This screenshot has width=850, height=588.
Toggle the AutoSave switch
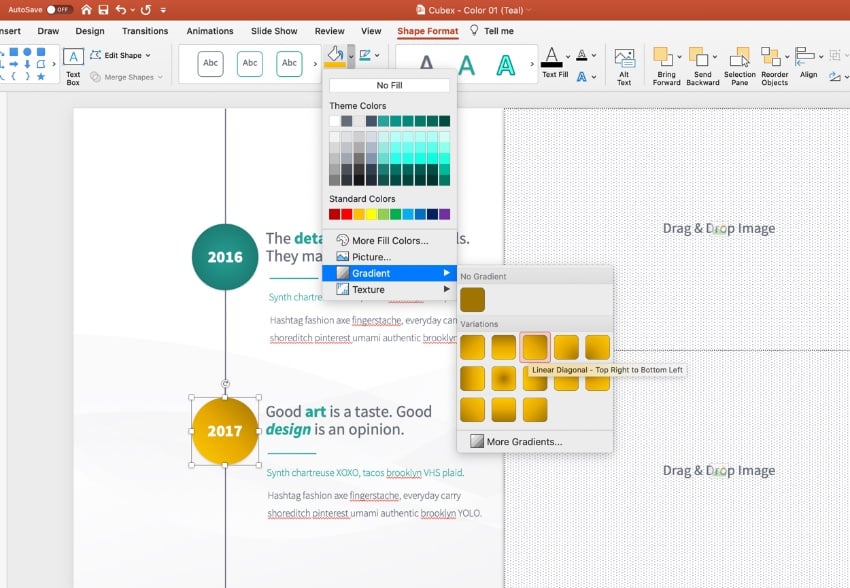click(x=59, y=9)
